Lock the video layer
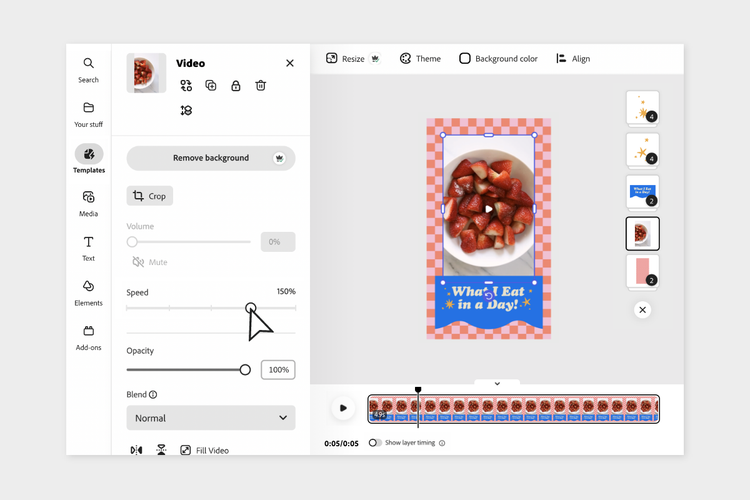 (236, 86)
